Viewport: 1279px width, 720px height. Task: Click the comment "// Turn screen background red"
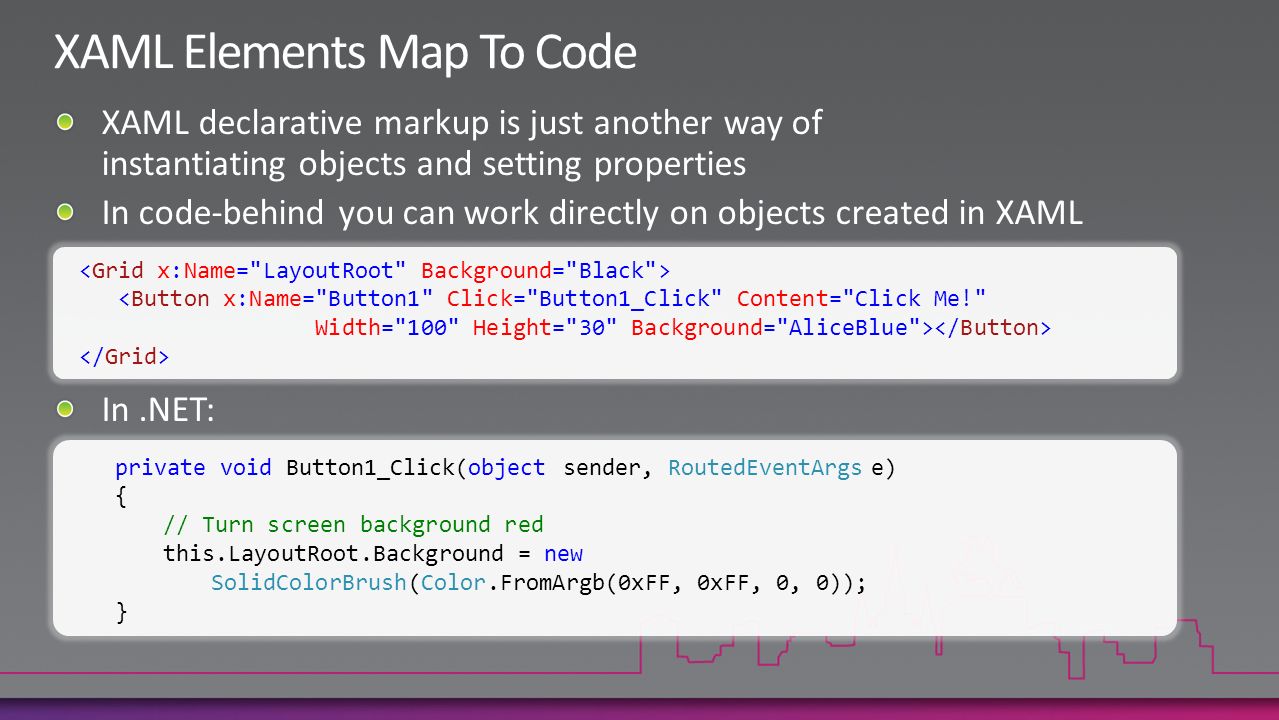click(x=353, y=525)
